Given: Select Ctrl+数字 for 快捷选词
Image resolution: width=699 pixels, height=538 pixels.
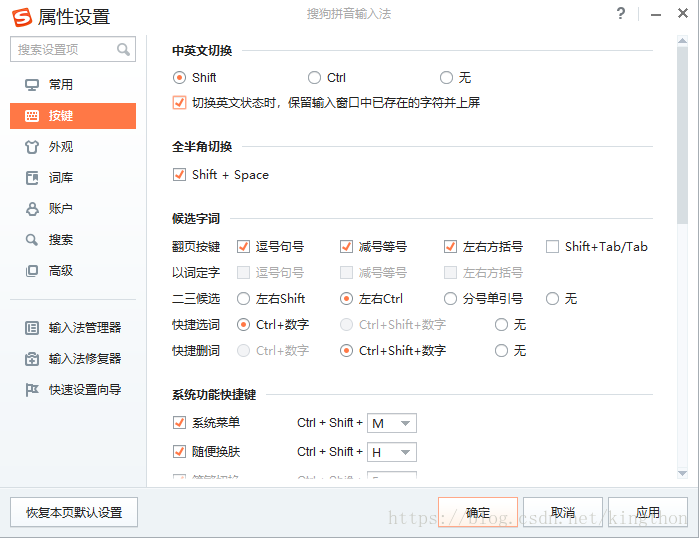Looking at the screenshot, I should coord(243,324).
